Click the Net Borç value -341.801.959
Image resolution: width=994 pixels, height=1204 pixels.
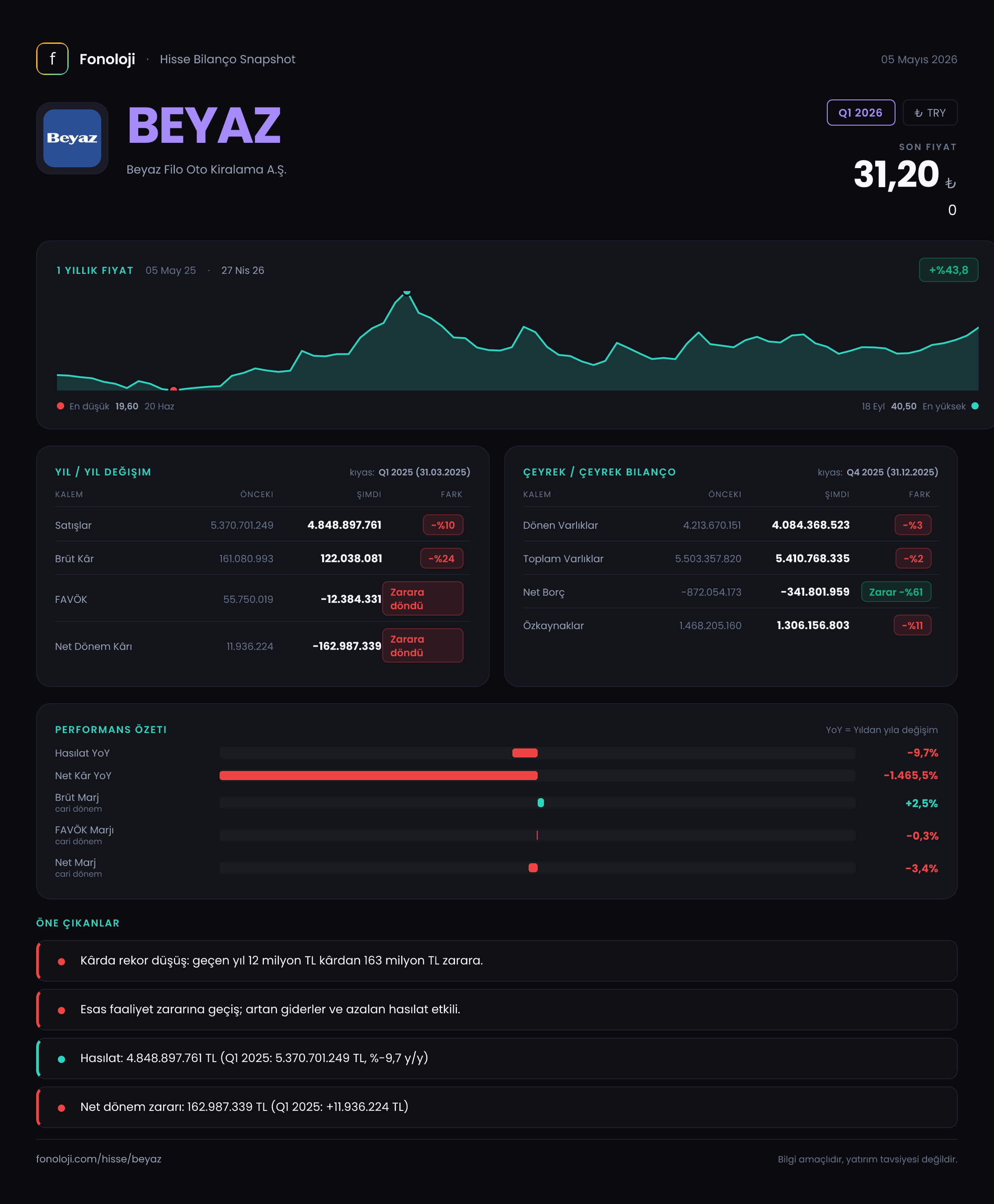click(815, 592)
